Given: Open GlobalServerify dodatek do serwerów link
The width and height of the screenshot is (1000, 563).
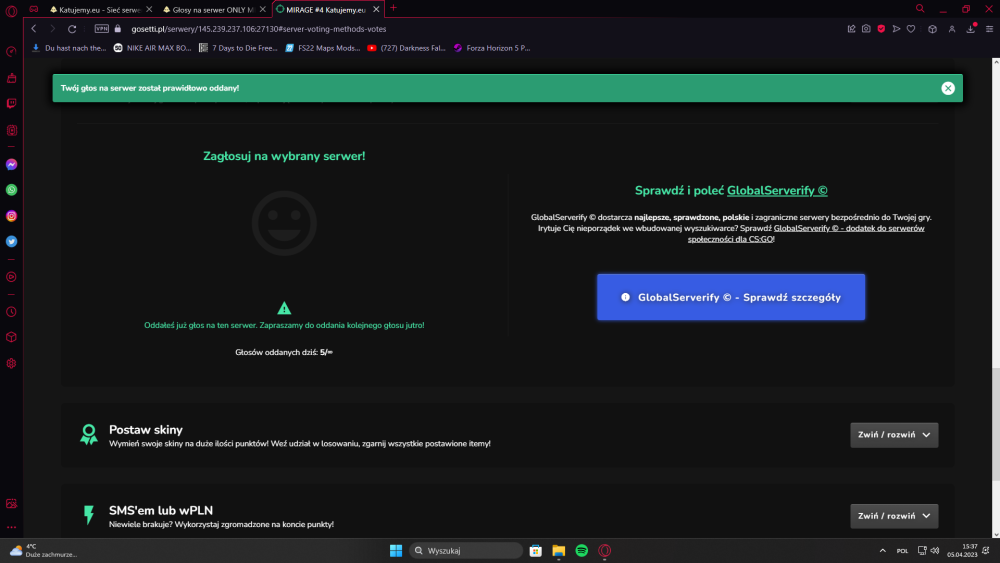Looking at the screenshot, I should pos(806,233).
